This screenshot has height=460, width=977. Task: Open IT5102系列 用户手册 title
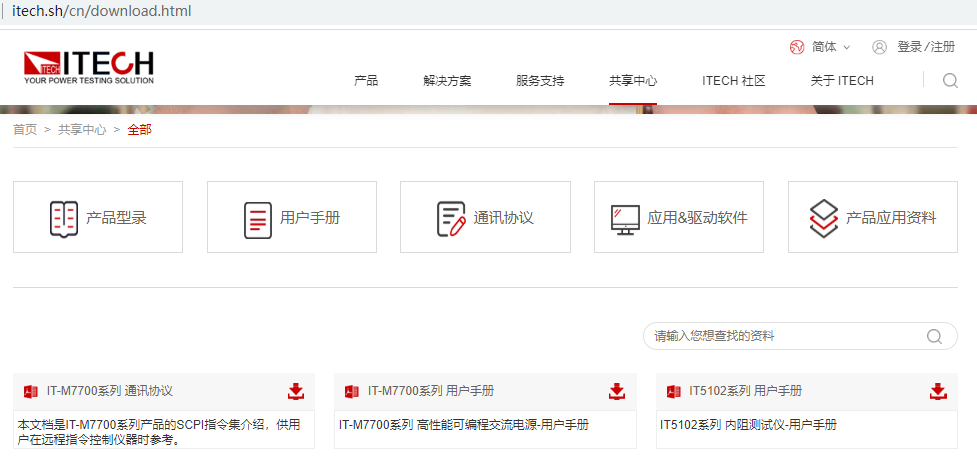pos(746,391)
